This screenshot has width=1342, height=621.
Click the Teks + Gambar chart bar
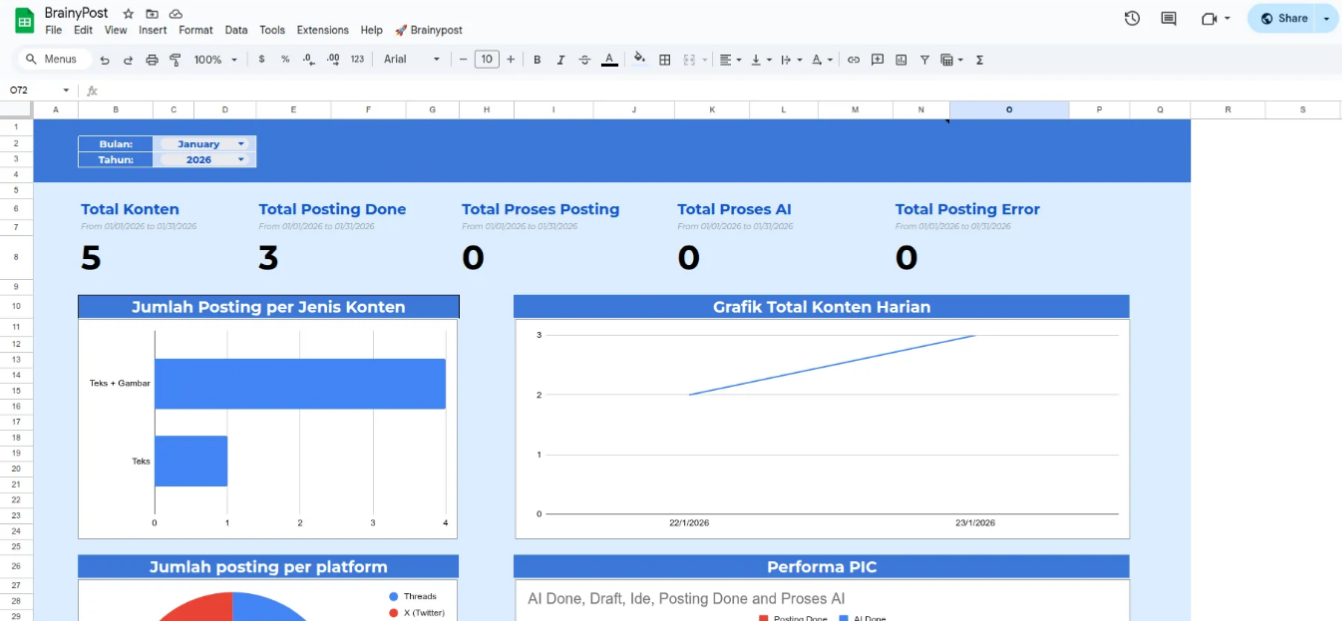point(300,383)
